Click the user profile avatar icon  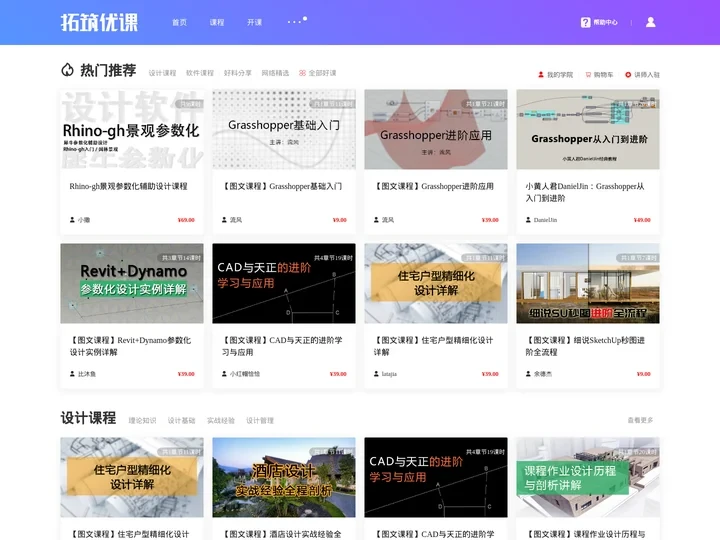pos(651,22)
